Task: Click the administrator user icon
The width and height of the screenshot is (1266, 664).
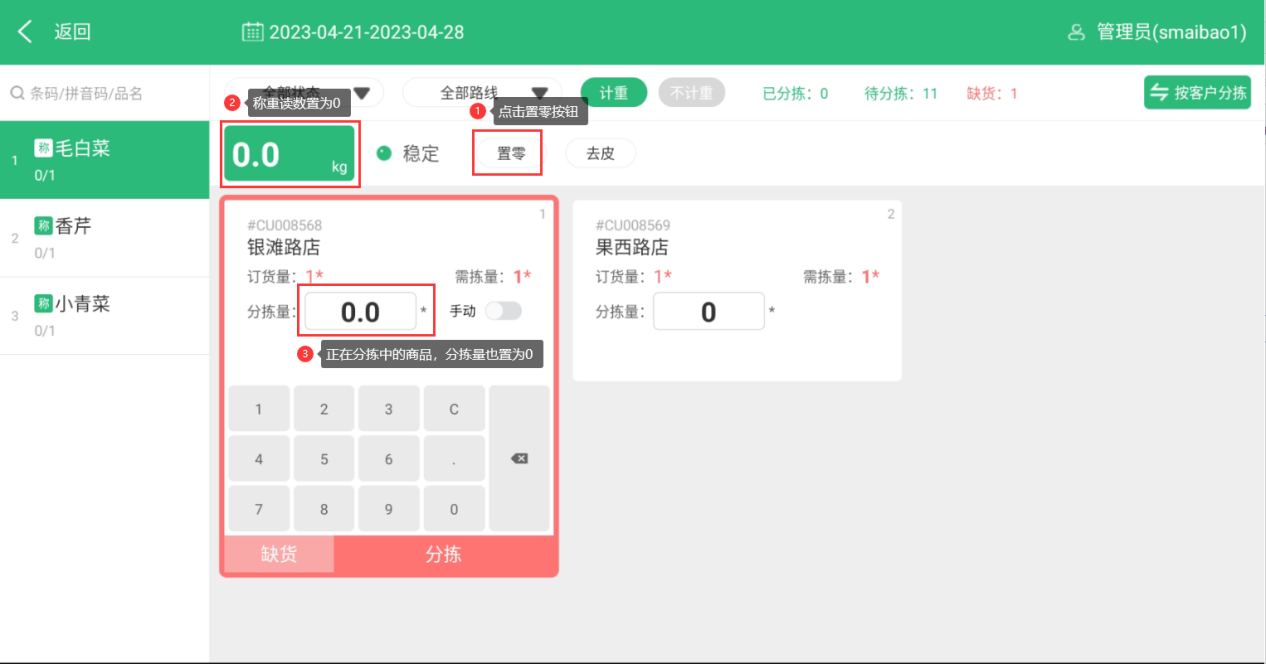Action: (1077, 32)
